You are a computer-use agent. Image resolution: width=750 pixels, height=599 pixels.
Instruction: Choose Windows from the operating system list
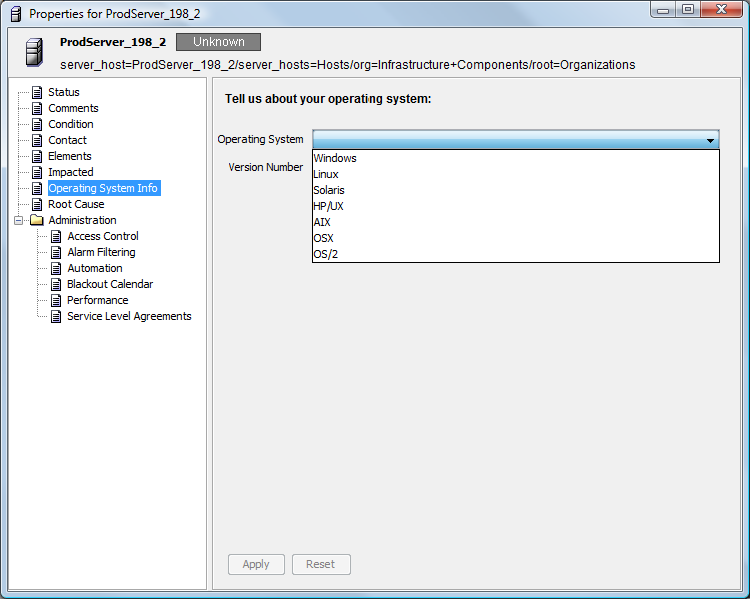click(516, 158)
